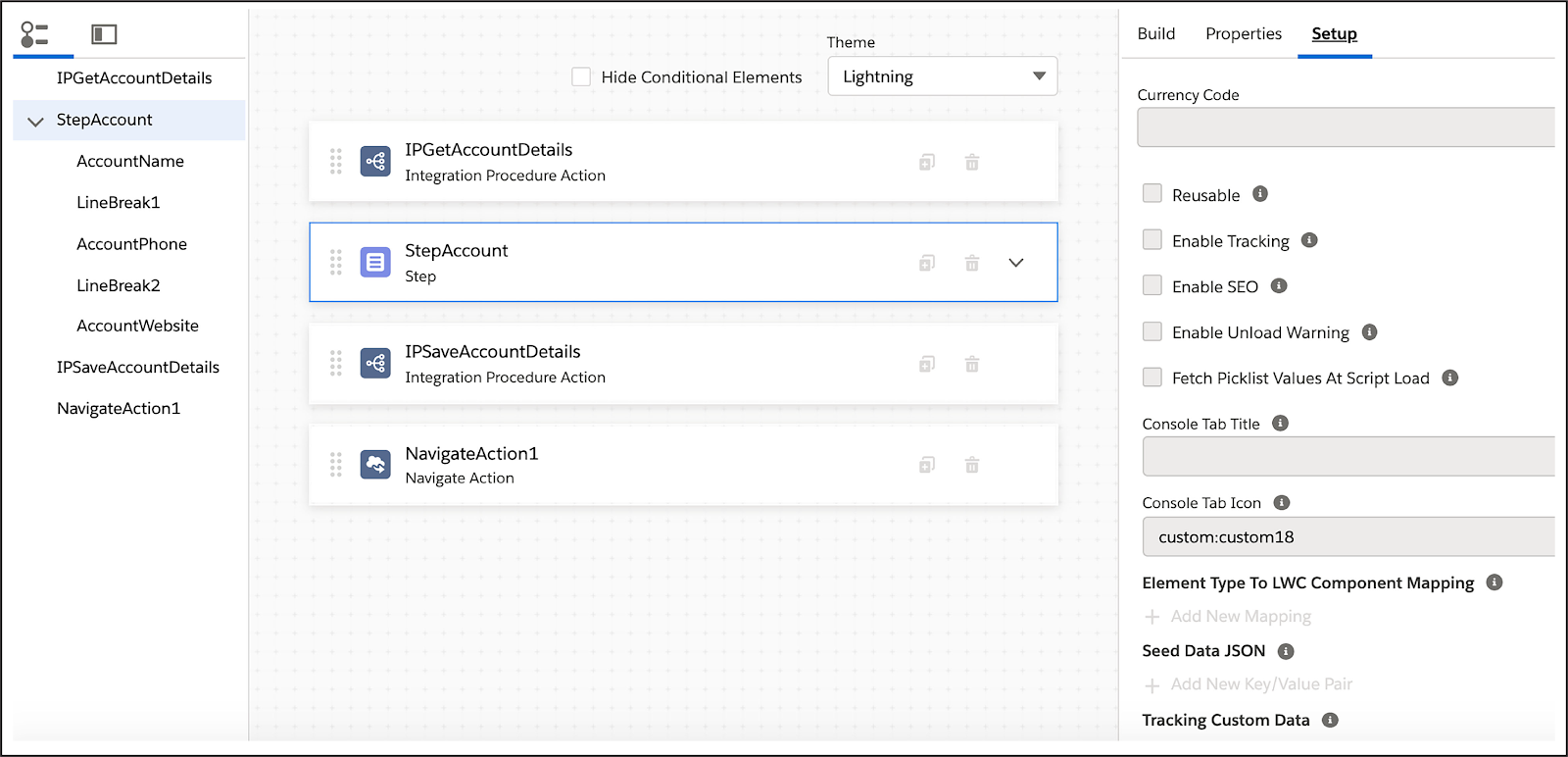Image resolution: width=1568 pixels, height=757 pixels.
Task: Open the Properties tab
Action: (x=1244, y=34)
